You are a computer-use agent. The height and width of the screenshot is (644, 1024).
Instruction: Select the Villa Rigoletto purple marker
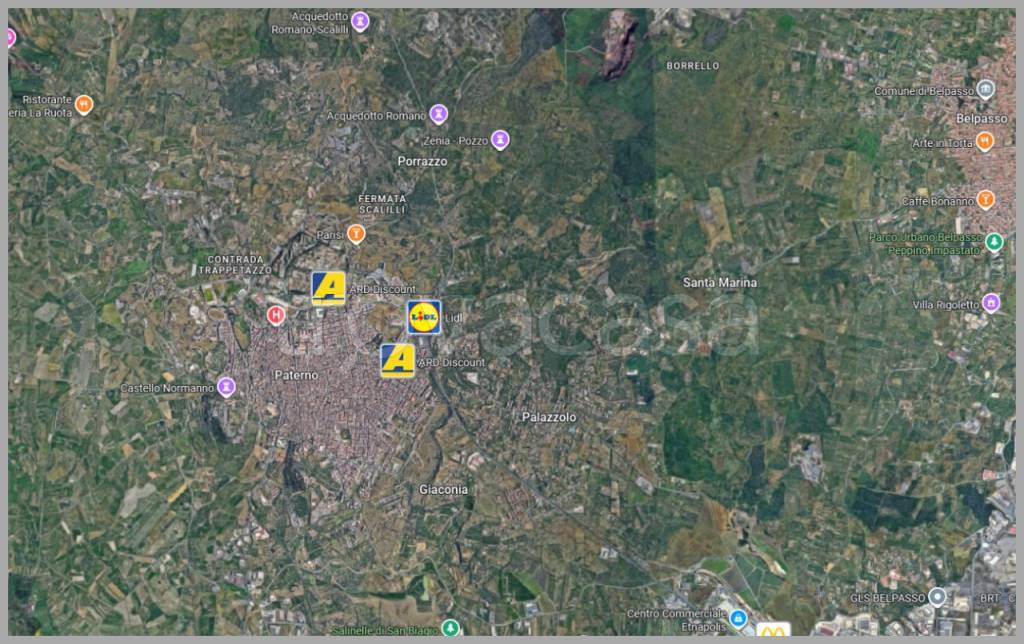[x=991, y=303]
